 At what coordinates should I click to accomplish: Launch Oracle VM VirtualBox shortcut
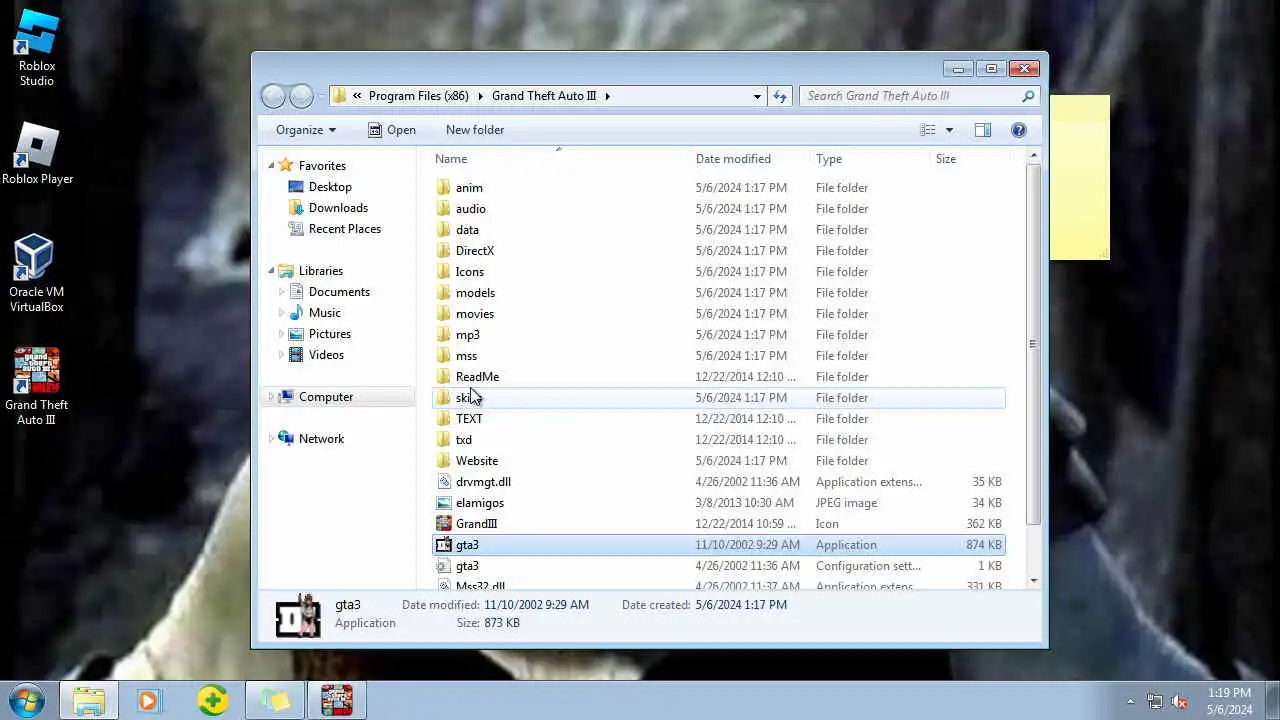(x=36, y=273)
